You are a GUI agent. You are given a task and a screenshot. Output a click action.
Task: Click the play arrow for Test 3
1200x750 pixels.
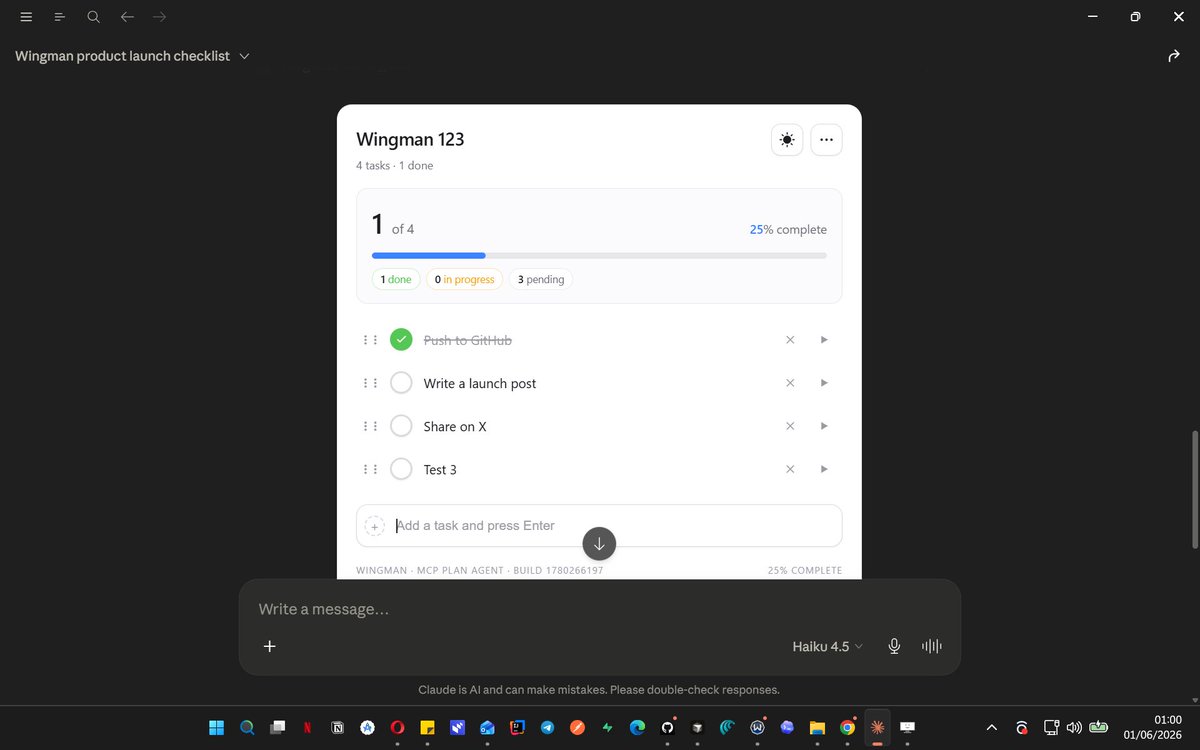[x=824, y=469]
